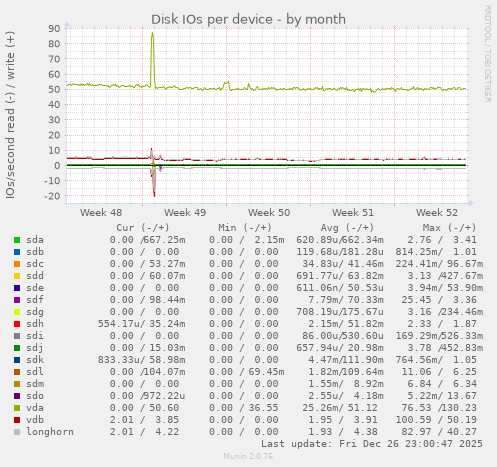The width and height of the screenshot is (497, 467).
Task: Click the longhorn light gray legend swatch
Action: point(17,432)
